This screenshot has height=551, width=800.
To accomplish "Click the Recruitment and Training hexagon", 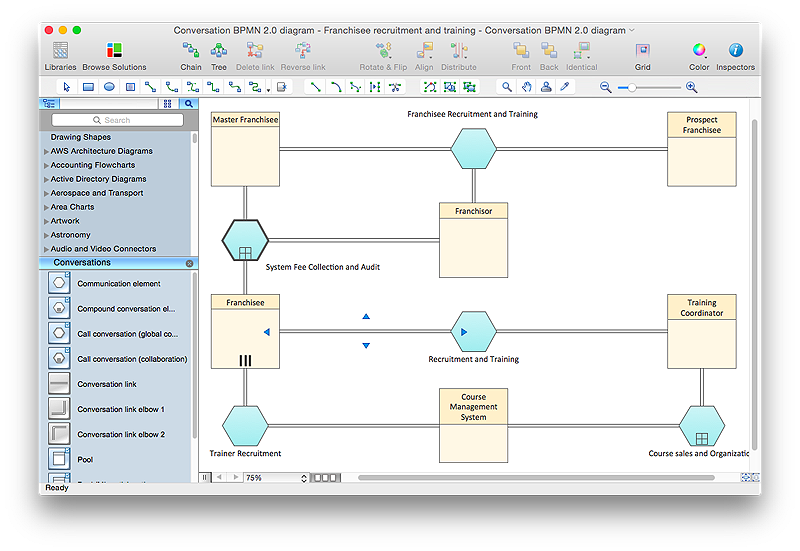I will pos(473,332).
